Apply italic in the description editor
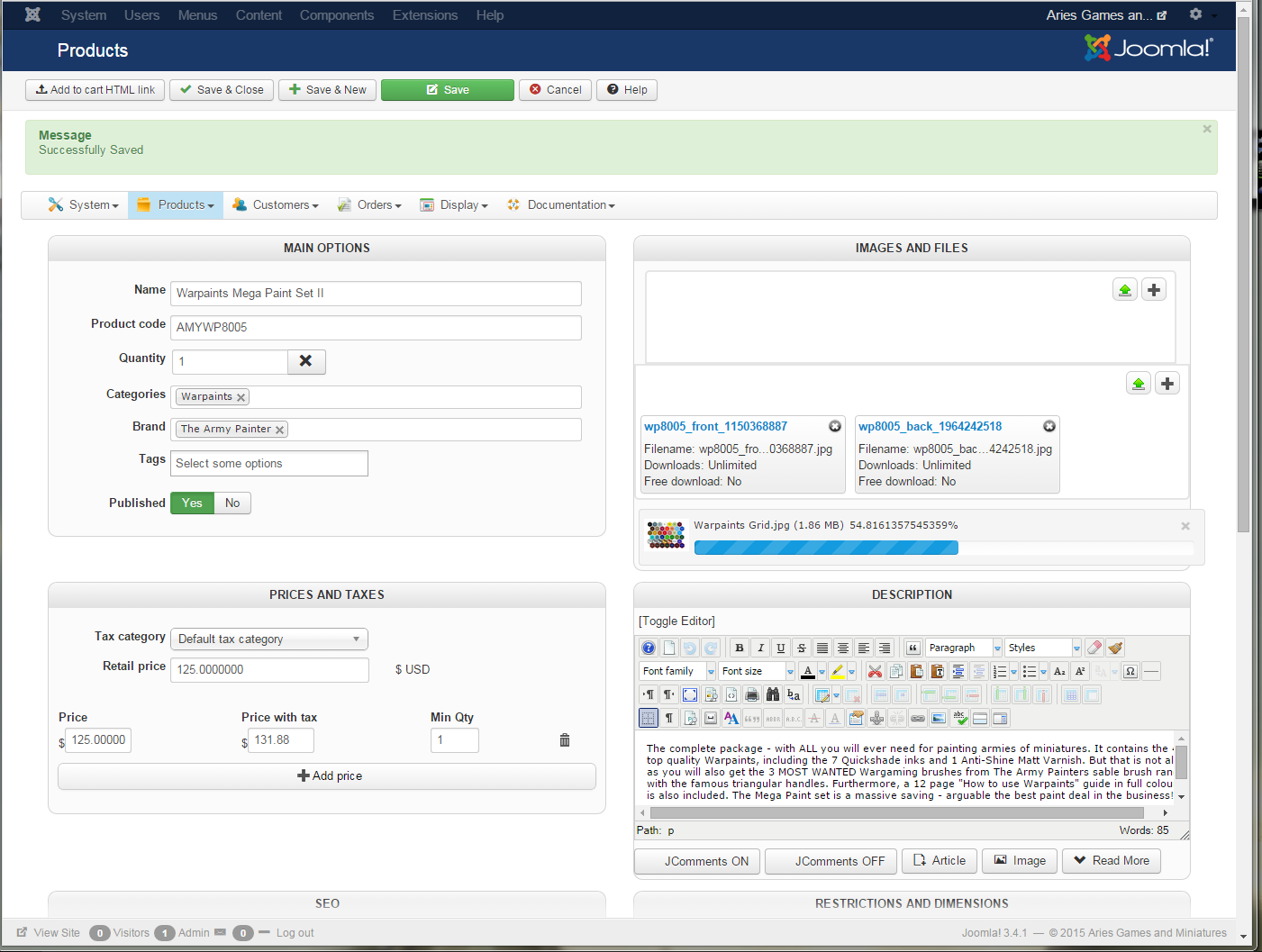The width and height of the screenshot is (1262, 952). coord(760,648)
